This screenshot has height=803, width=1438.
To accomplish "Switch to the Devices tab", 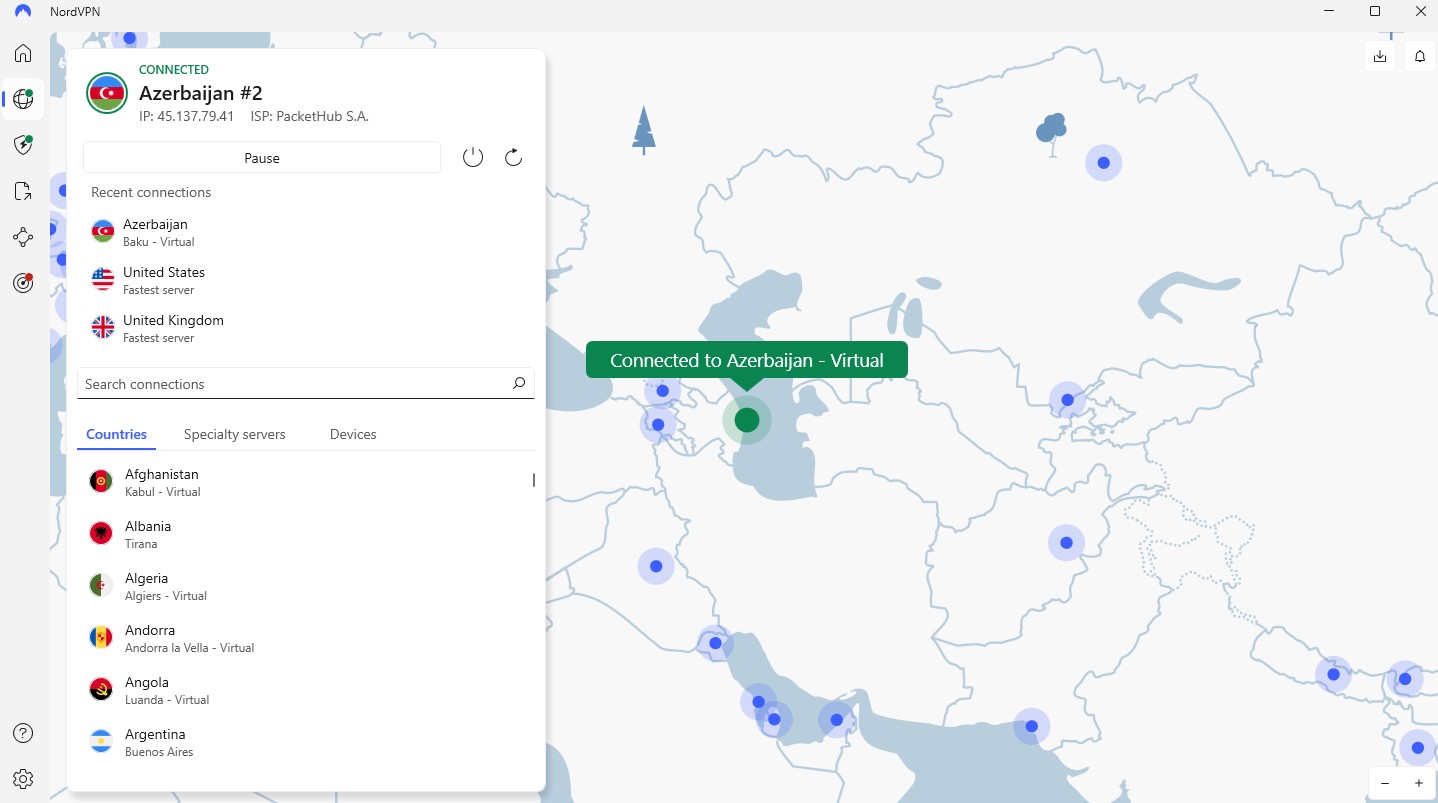I will click(353, 434).
